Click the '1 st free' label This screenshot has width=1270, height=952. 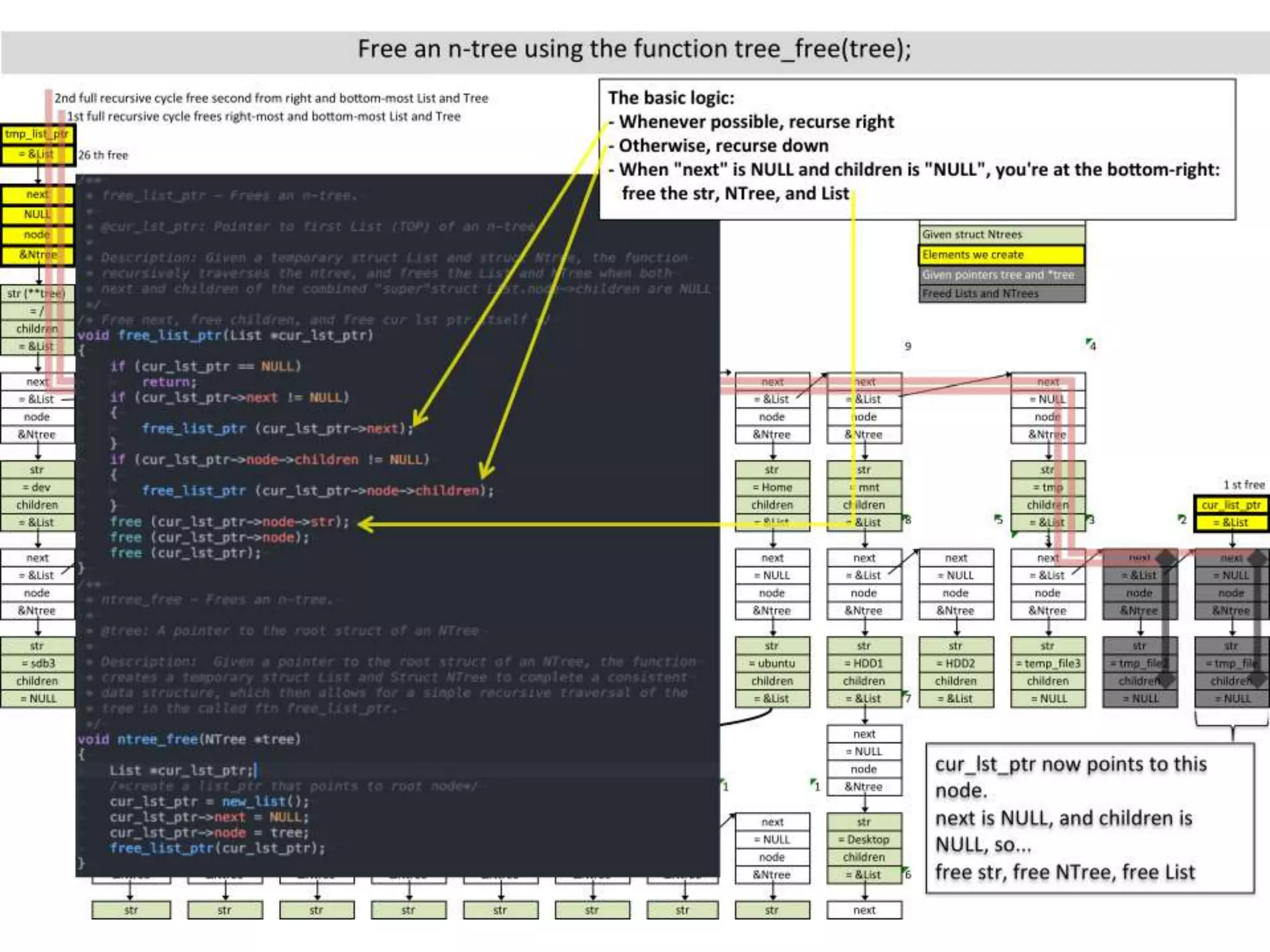(1243, 485)
